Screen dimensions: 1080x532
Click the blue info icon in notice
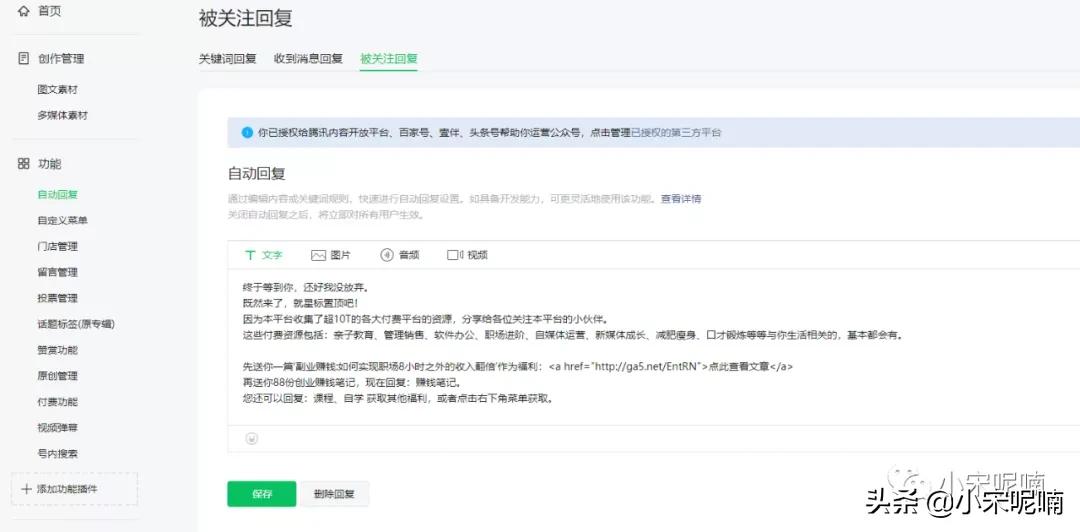(x=247, y=132)
